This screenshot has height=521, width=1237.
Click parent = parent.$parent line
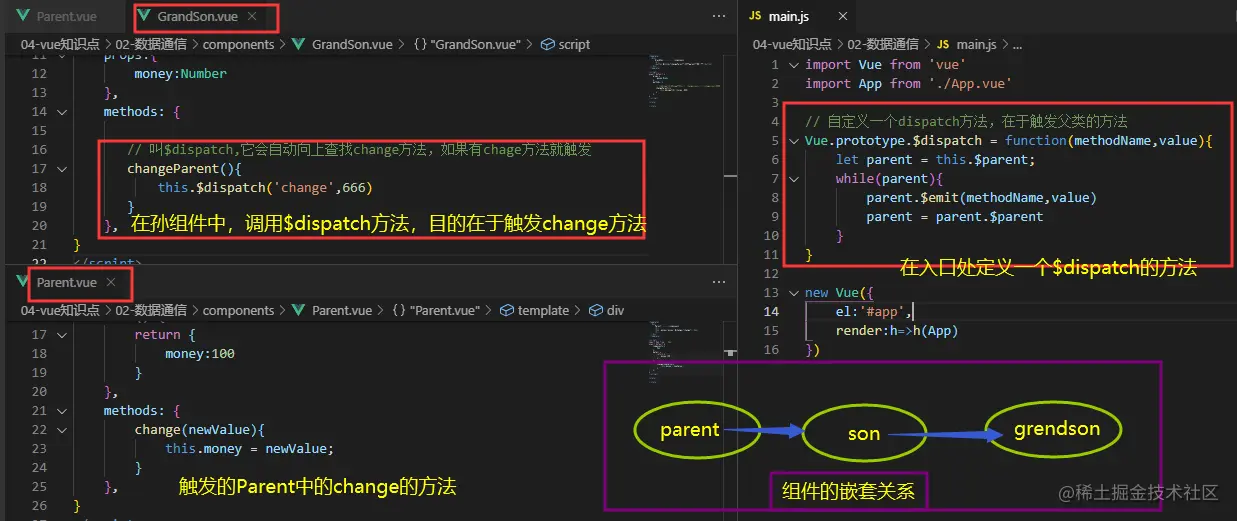(955, 217)
